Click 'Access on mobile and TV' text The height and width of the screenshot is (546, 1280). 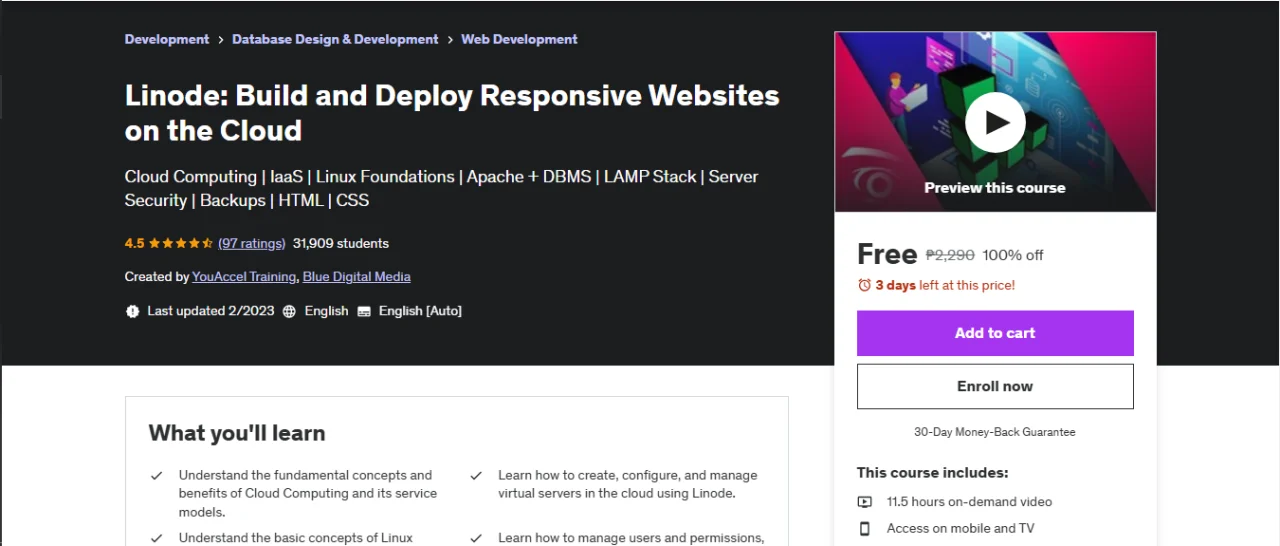point(960,528)
